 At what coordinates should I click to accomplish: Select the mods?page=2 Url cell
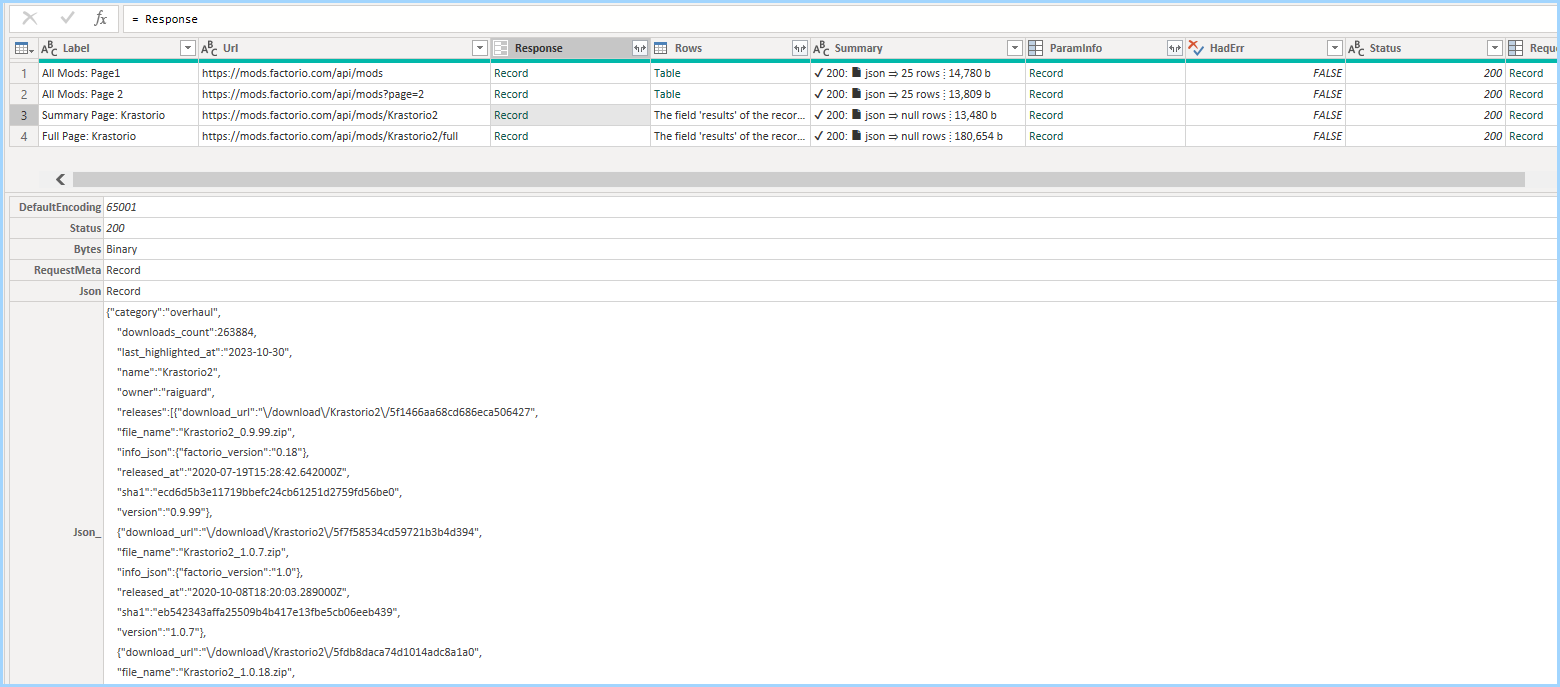(x=344, y=94)
